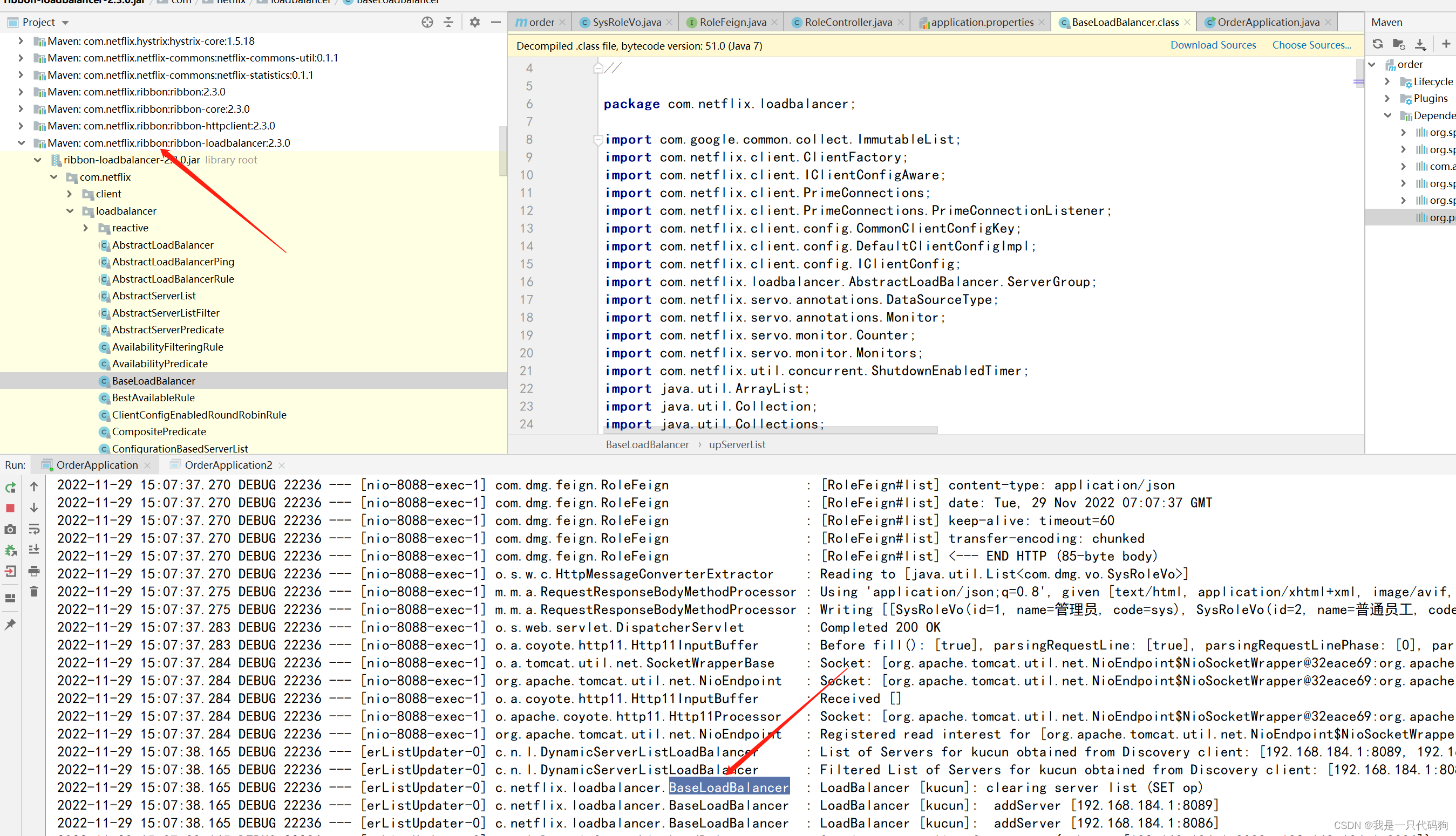This screenshot has height=836, width=1456.
Task: Click the Download Sources link
Action: coord(1213,45)
